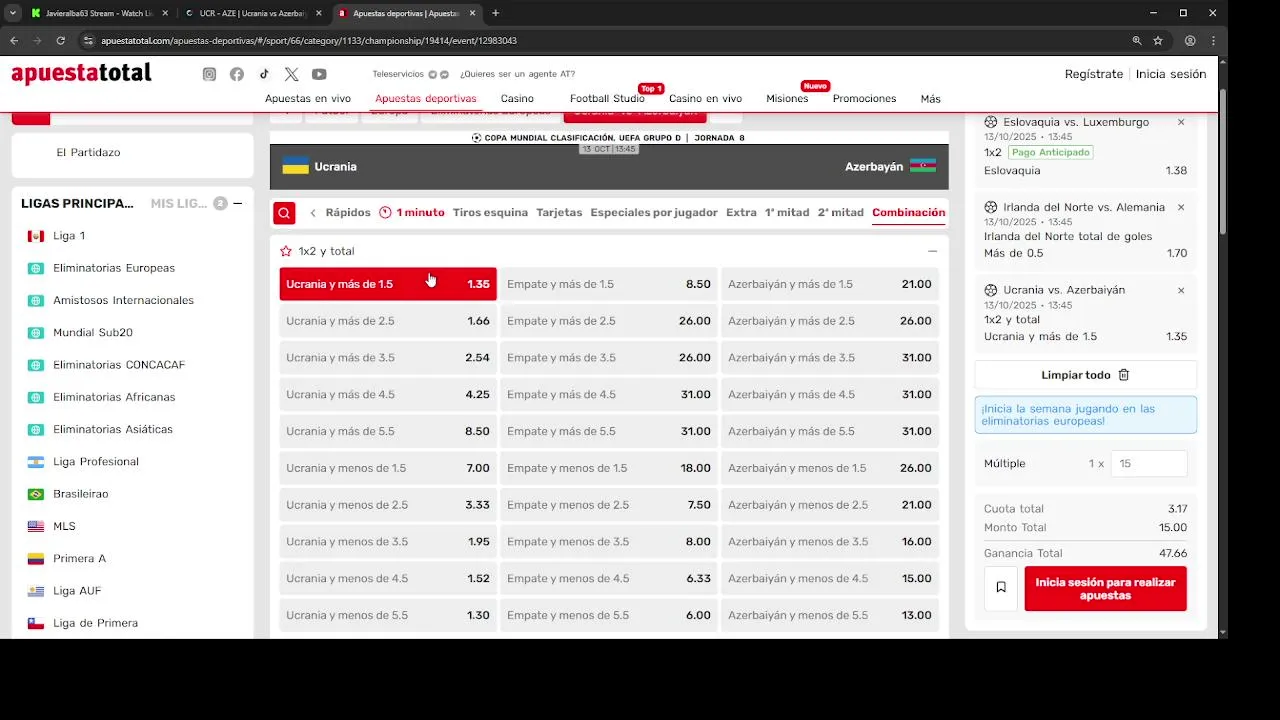The image size is (1280, 720).
Task: Select Azerbaiyán y menos de 5.5 odds
Action: click(x=830, y=616)
